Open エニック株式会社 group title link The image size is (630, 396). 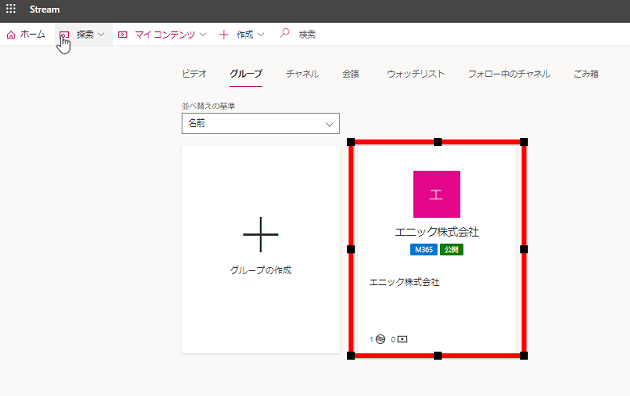click(x=437, y=232)
